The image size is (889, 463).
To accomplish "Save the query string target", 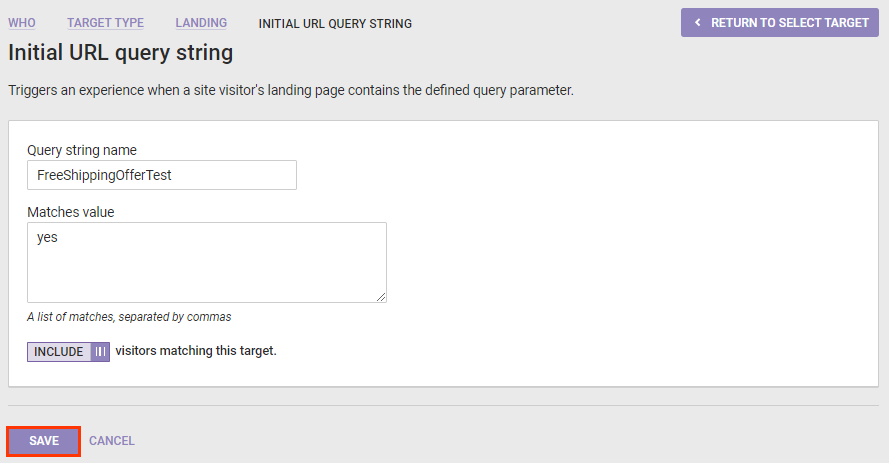I will pyautogui.click(x=44, y=441).
